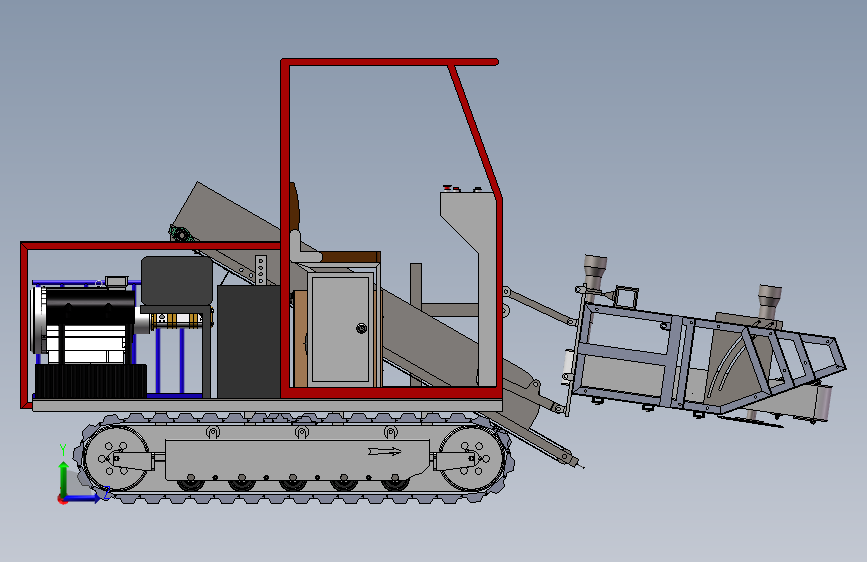Select the light gray cabinet door panel

tap(341, 329)
